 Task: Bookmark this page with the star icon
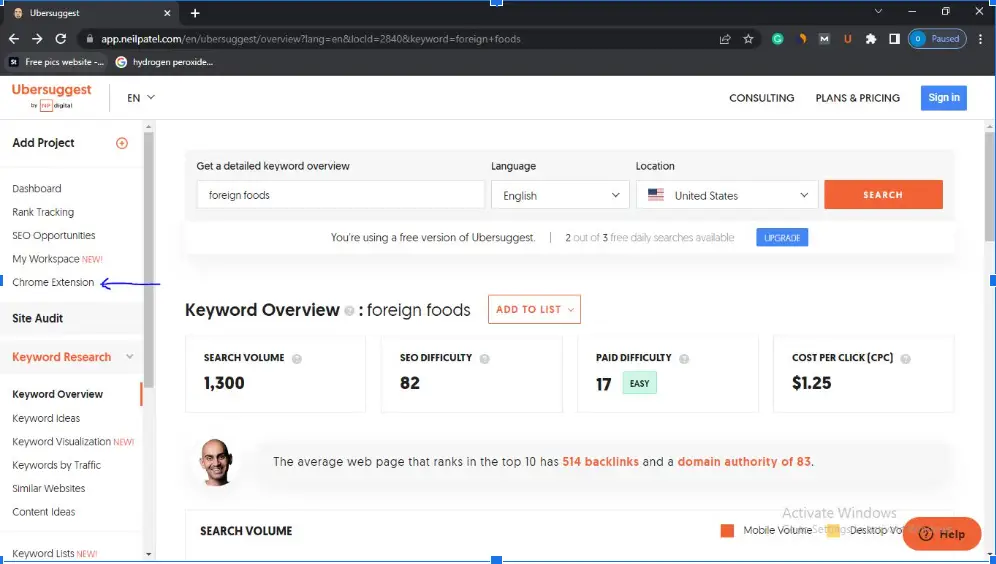pos(748,39)
